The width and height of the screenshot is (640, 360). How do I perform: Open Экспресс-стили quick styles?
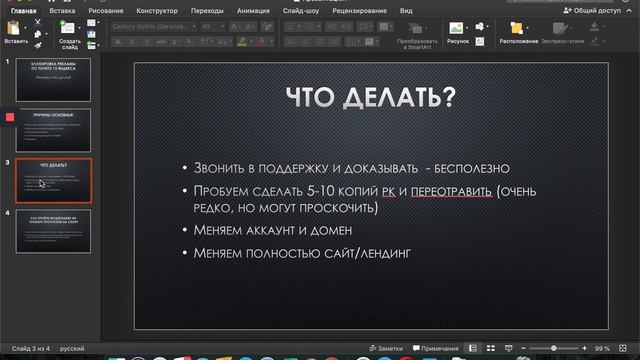[562, 33]
